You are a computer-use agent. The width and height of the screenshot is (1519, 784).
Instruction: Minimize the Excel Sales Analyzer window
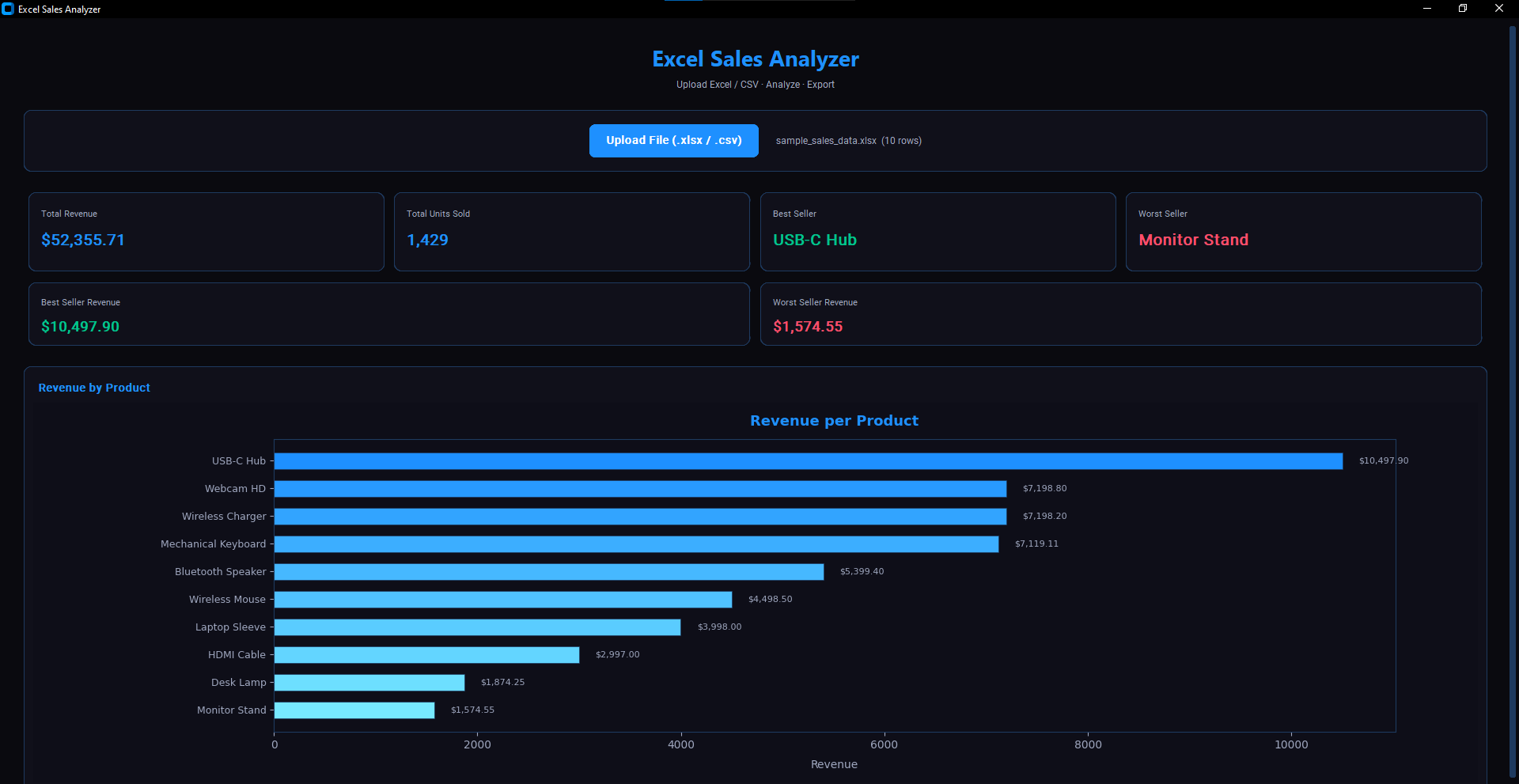pos(1426,9)
